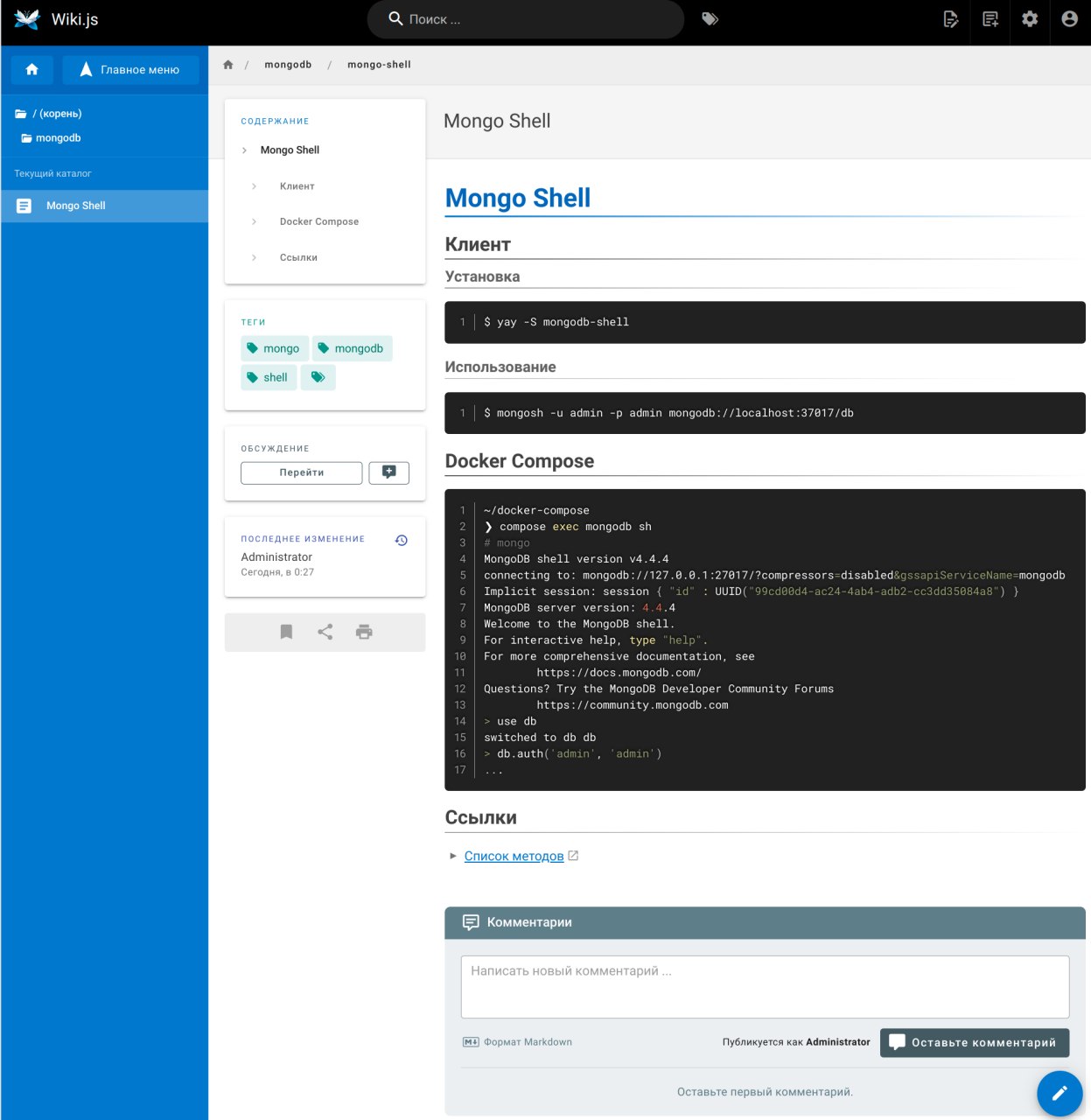The height and width of the screenshot is (1120, 1091).
Task: Click the Administrator last-edit author name
Action: point(276,557)
